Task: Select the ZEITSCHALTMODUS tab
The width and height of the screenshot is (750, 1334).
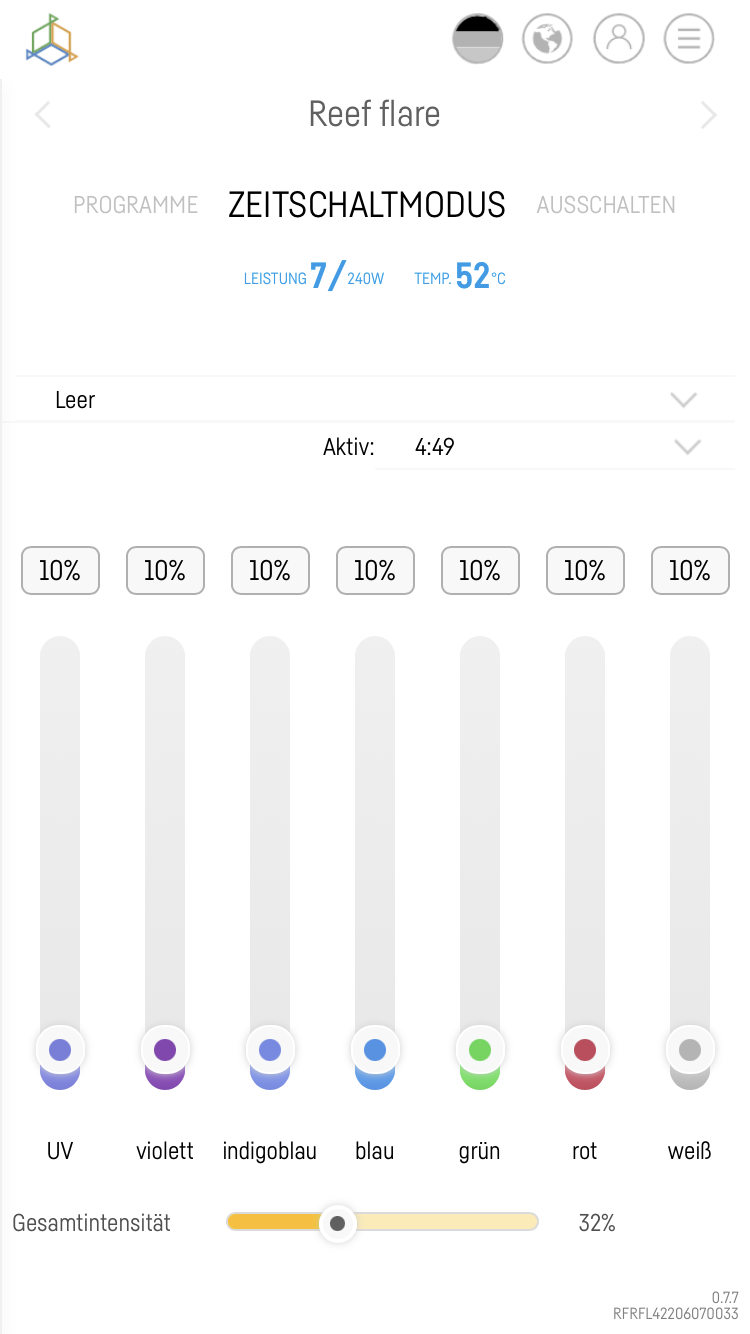Action: click(367, 205)
